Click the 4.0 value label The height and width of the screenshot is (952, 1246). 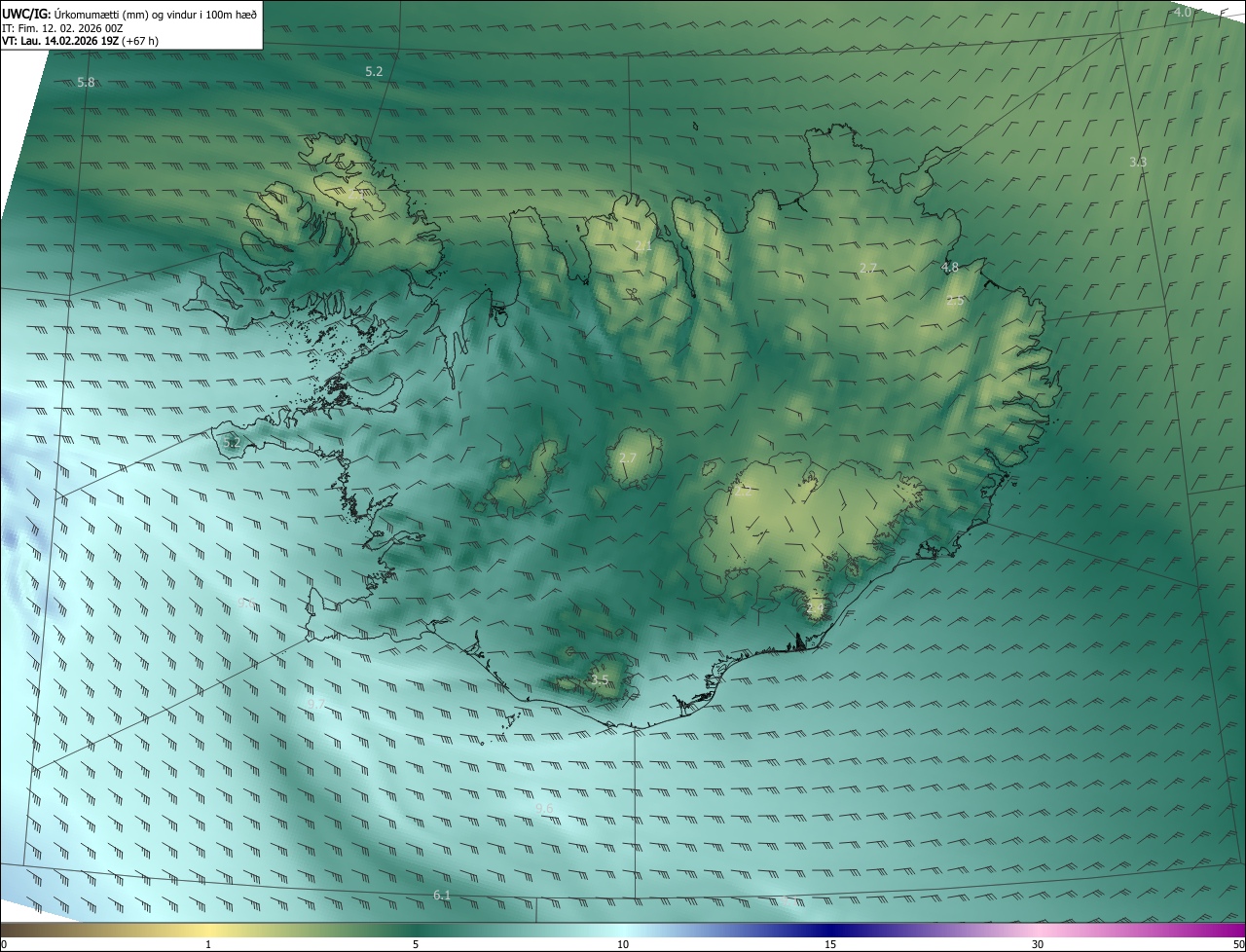click(x=1182, y=12)
